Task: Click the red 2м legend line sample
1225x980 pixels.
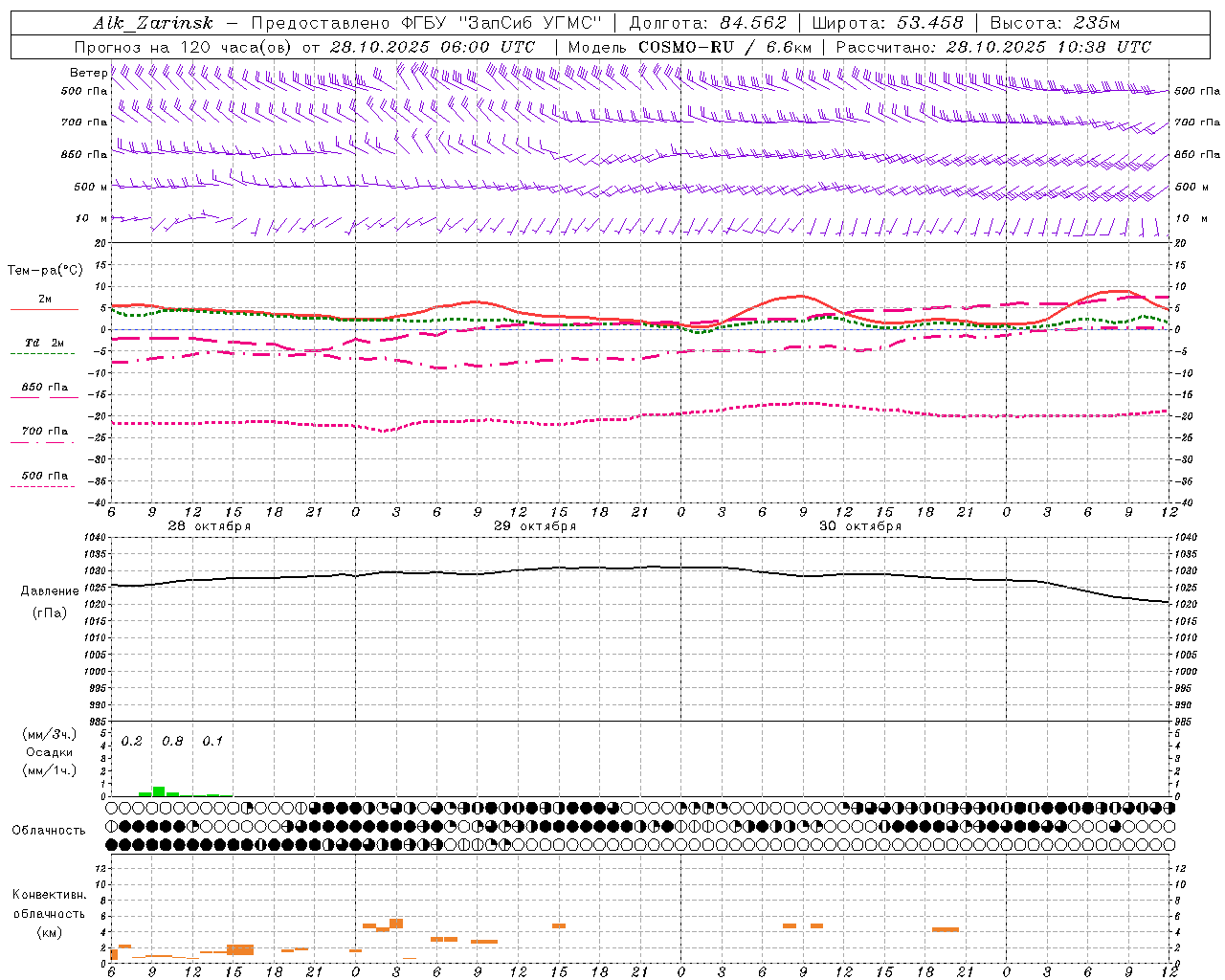Action: pos(44,310)
